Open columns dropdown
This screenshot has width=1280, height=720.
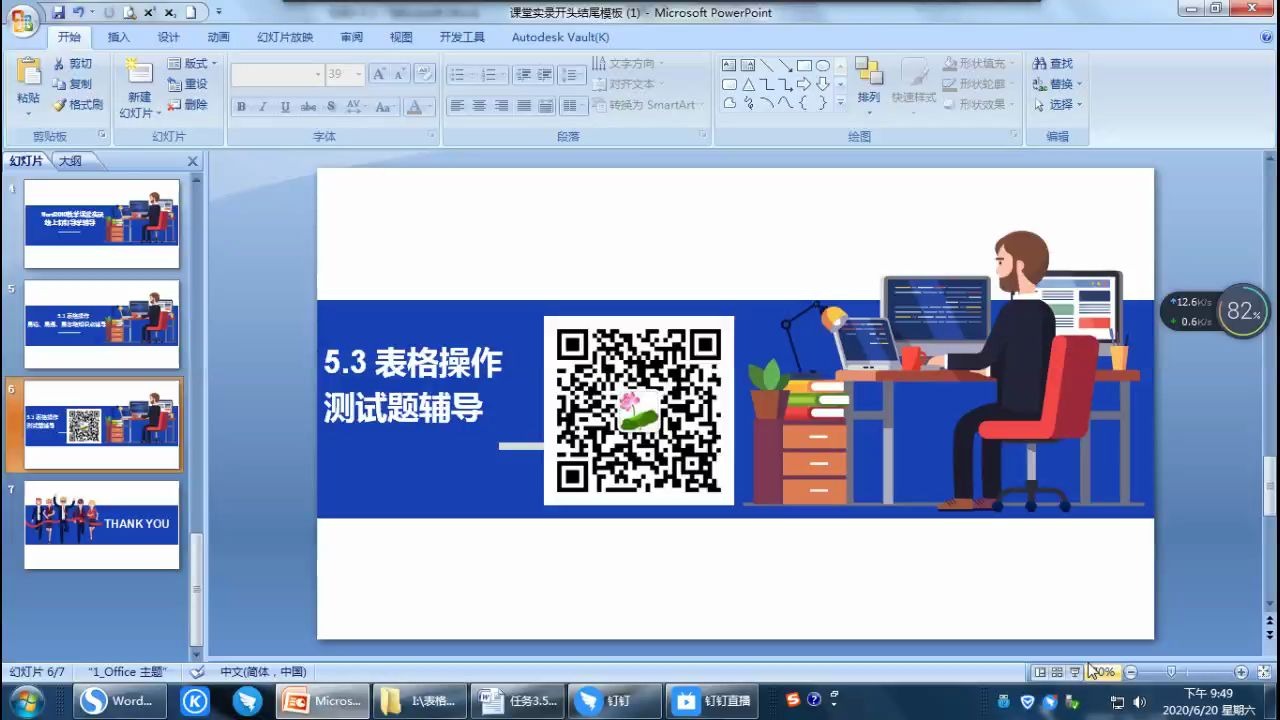(572, 106)
